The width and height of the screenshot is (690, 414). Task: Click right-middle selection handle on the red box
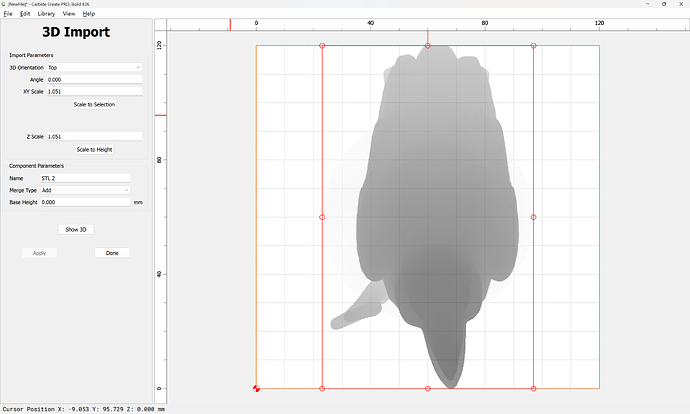(x=533, y=217)
